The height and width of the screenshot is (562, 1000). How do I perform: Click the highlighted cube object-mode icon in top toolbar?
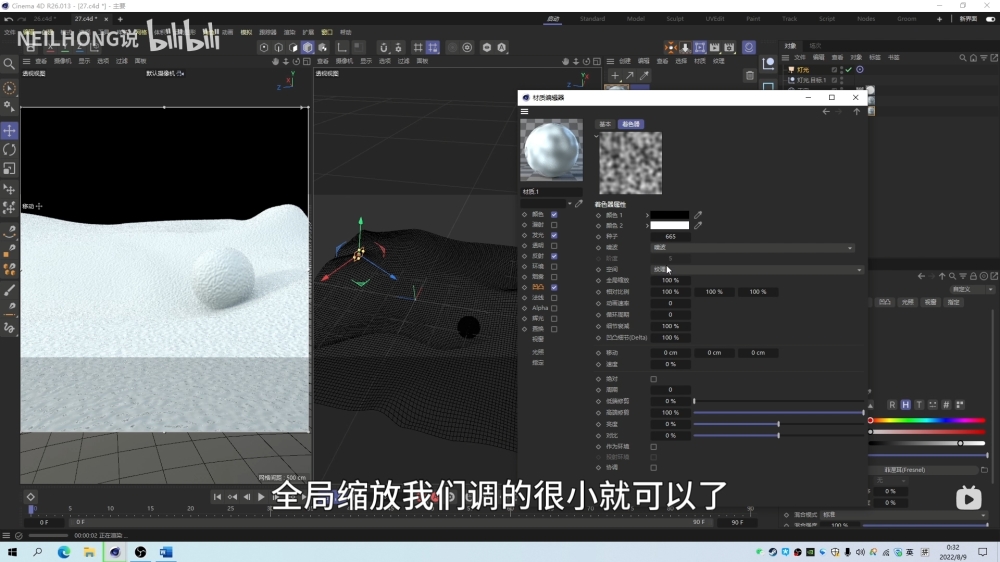click(308, 47)
